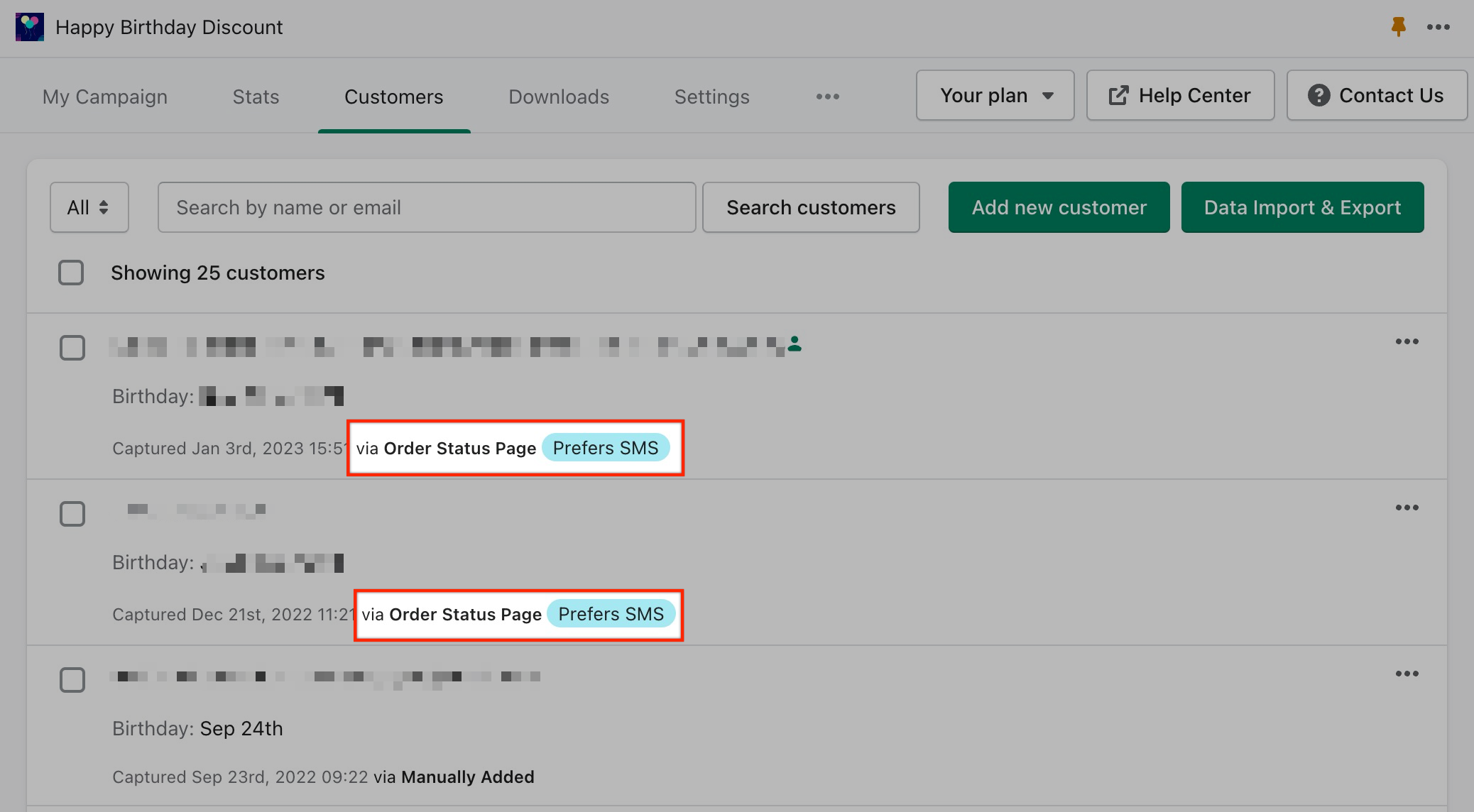Open the Settings tab
Image resolution: width=1474 pixels, height=812 pixels.
pyautogui.click(x=711, y=97)
